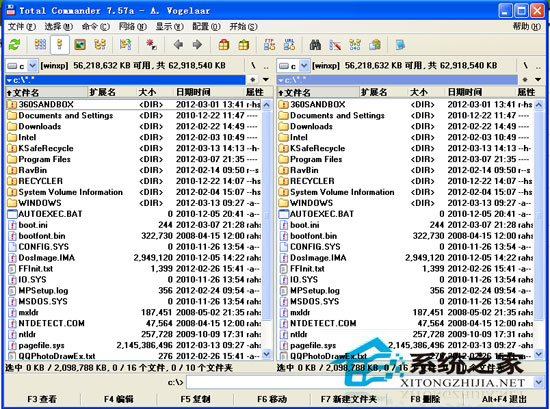Open the FTP URL new connection icon

pos(289,45)
